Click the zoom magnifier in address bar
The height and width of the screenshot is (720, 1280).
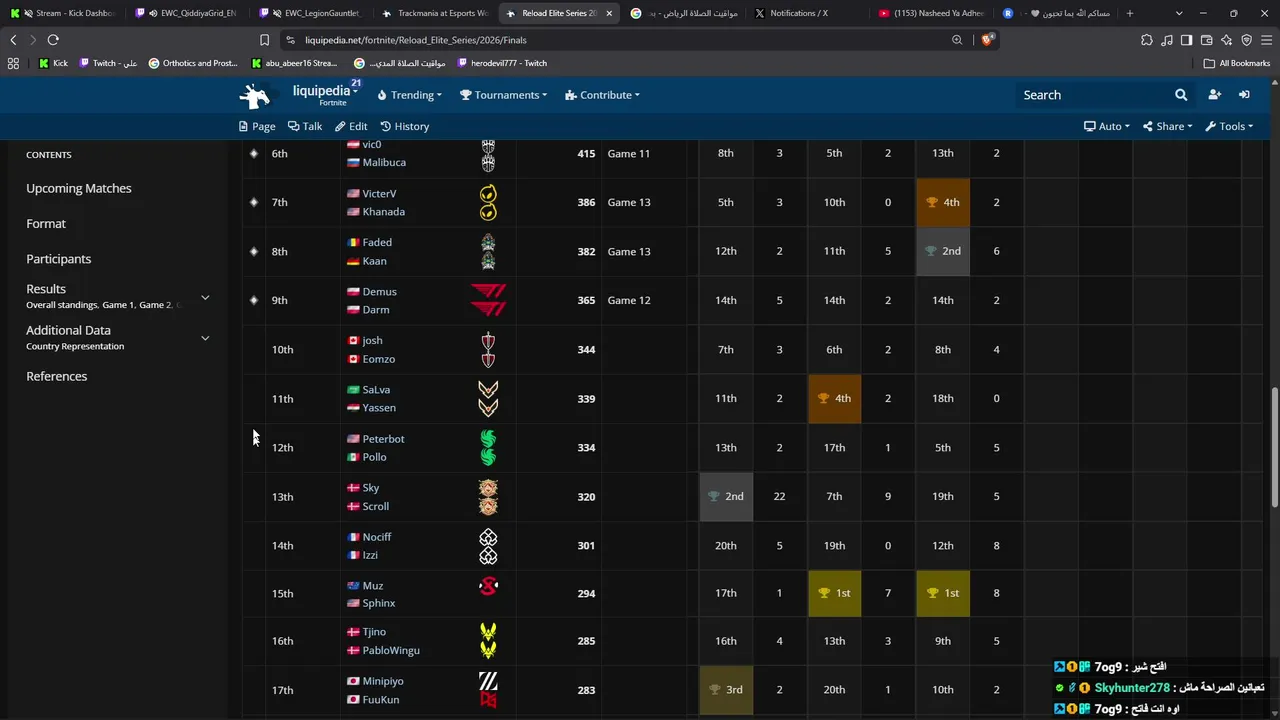957,40
